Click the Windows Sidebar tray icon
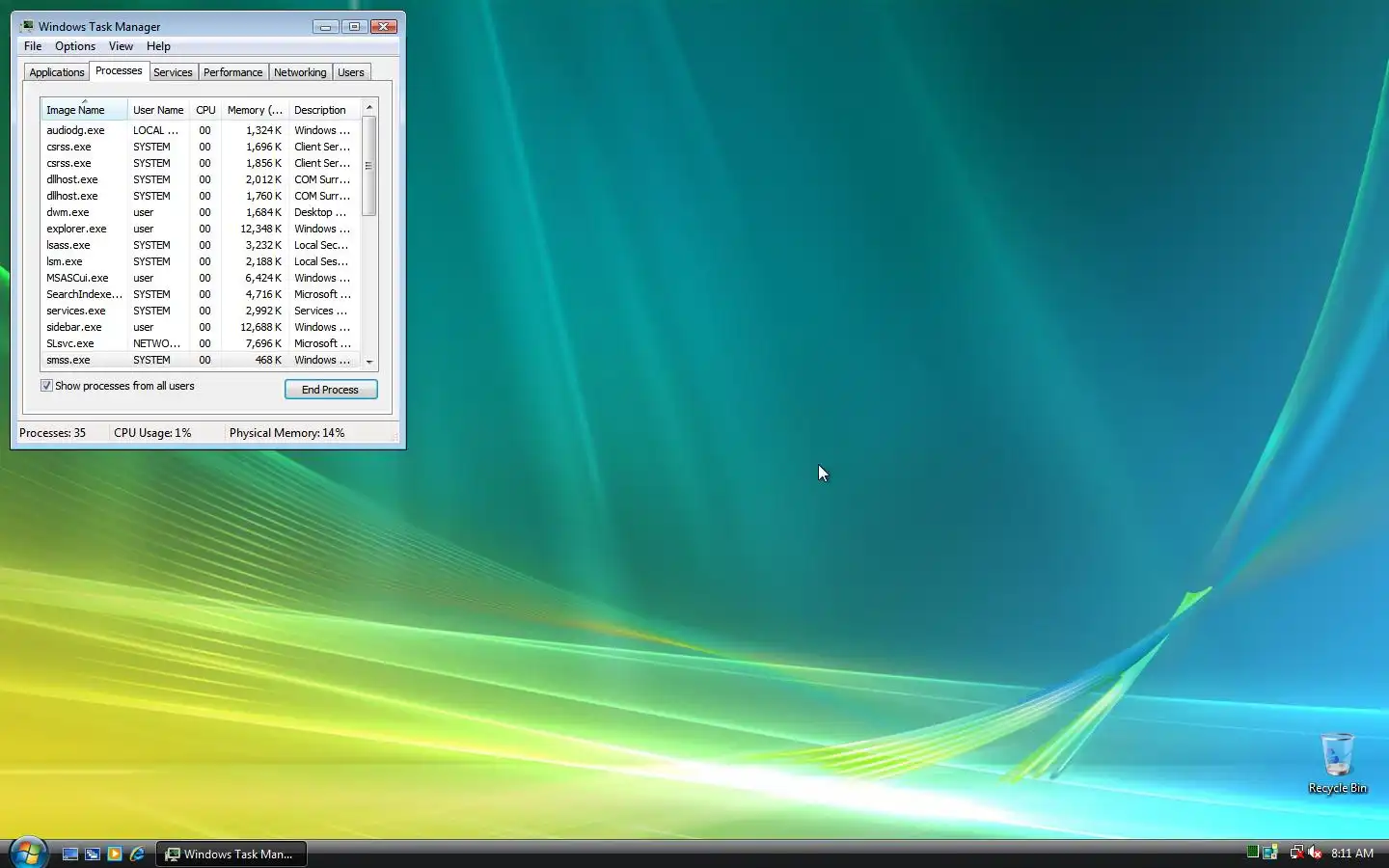1389x868 pixels. click(1270, 853)
